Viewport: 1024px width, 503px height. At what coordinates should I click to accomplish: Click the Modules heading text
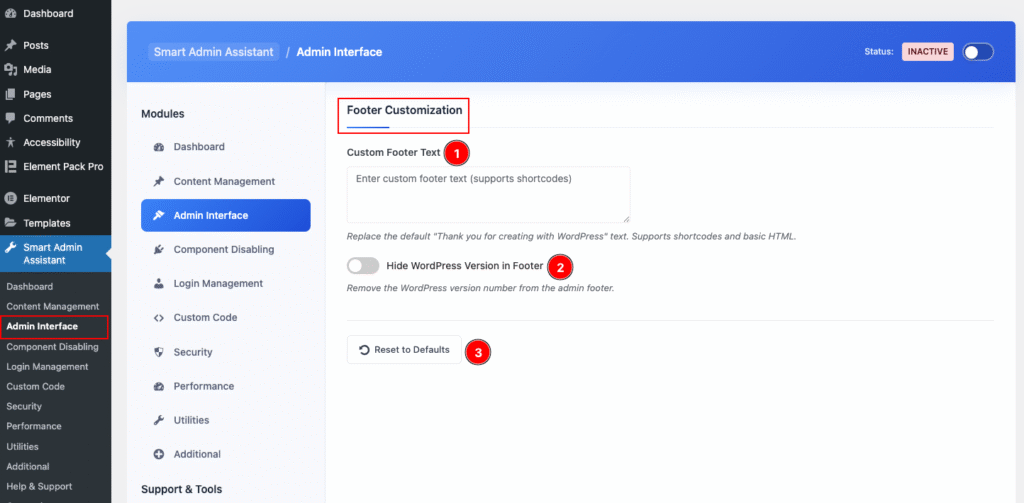[163, 114]
